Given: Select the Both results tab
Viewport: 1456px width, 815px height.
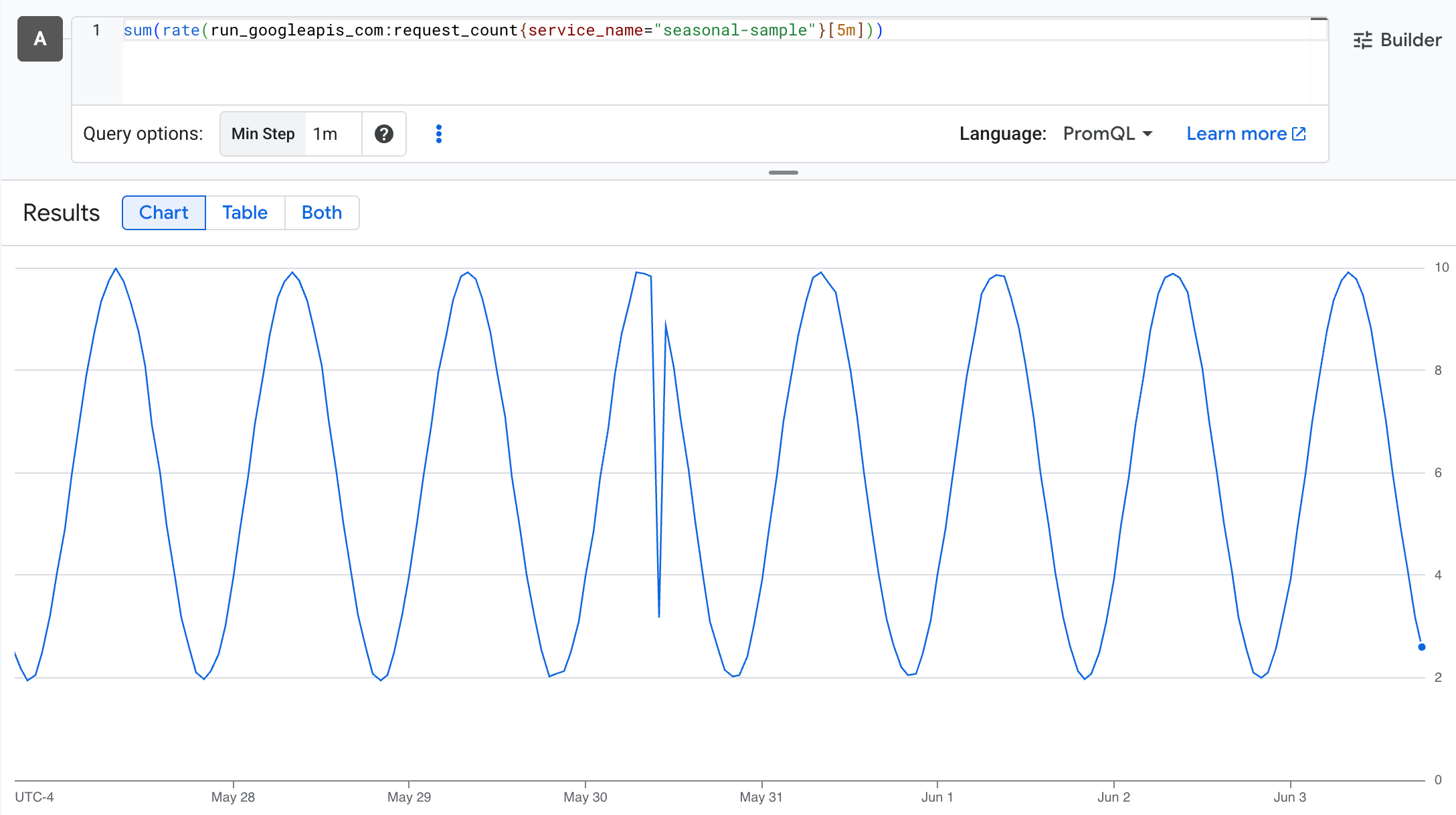Looking at the screenshot, I should [322, 213].
